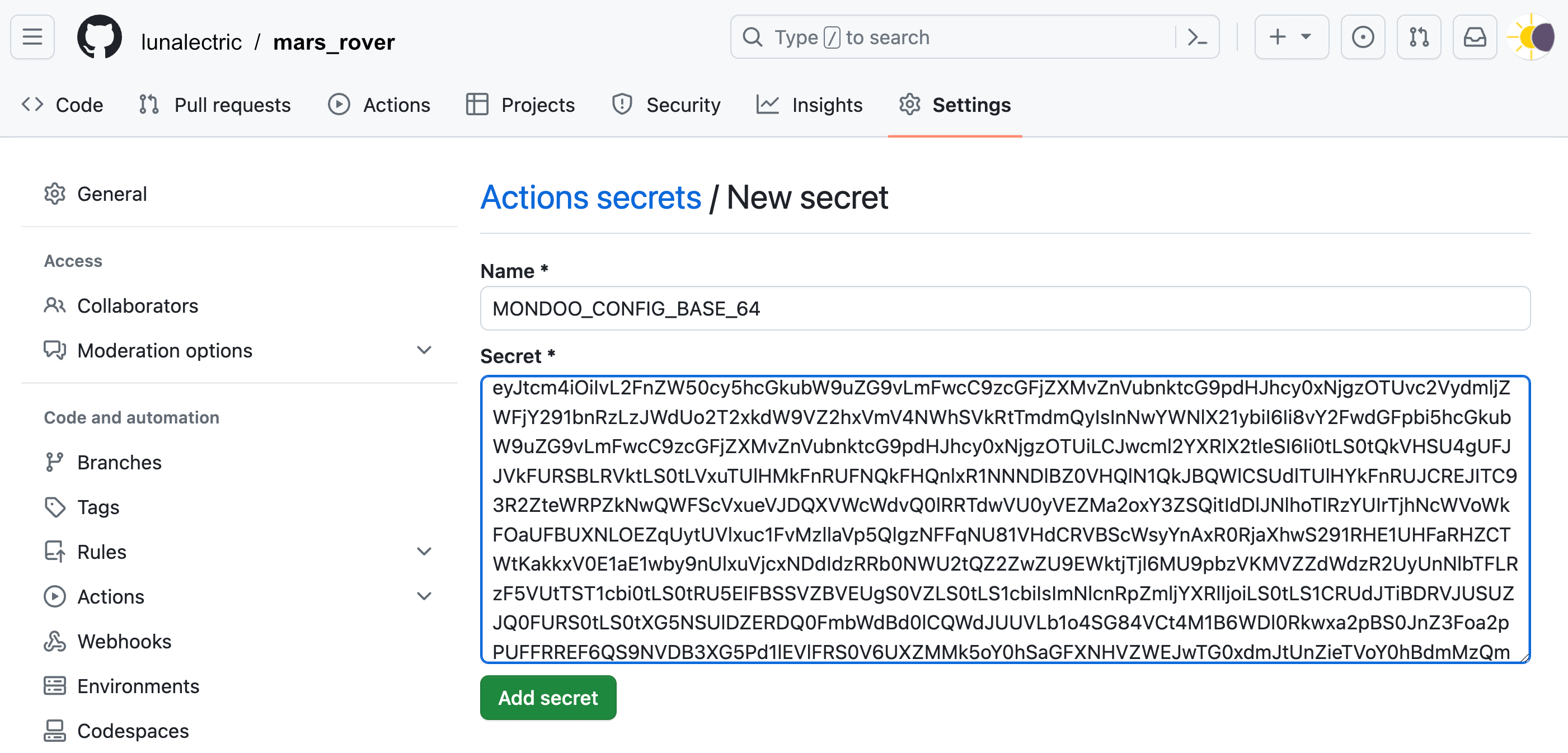Screen dimensions: 1568x753
Task: Open the hamburger navigation menu
Action: (32, 36)
